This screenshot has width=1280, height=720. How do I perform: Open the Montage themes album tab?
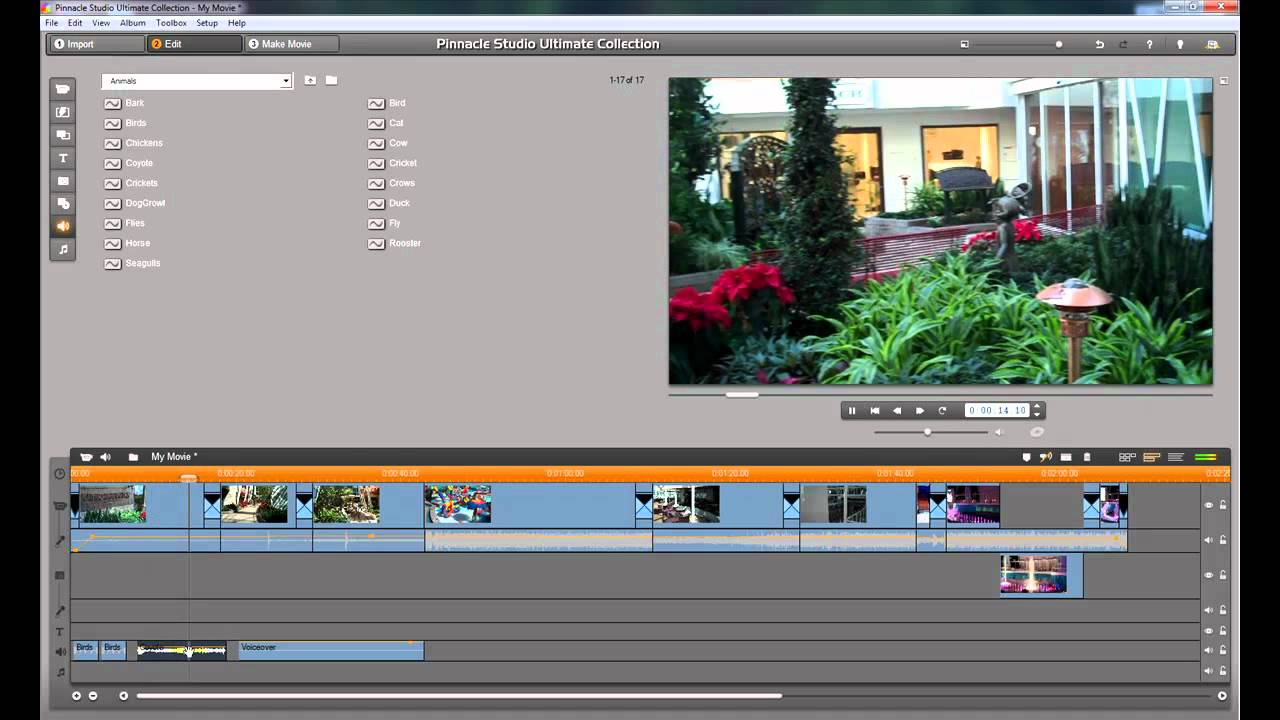click(63, 135)
